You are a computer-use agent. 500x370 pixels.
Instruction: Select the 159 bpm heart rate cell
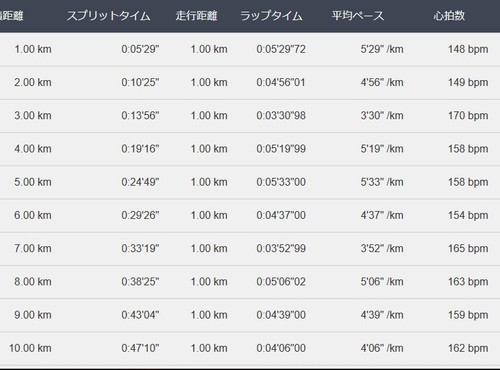point(468,315)
